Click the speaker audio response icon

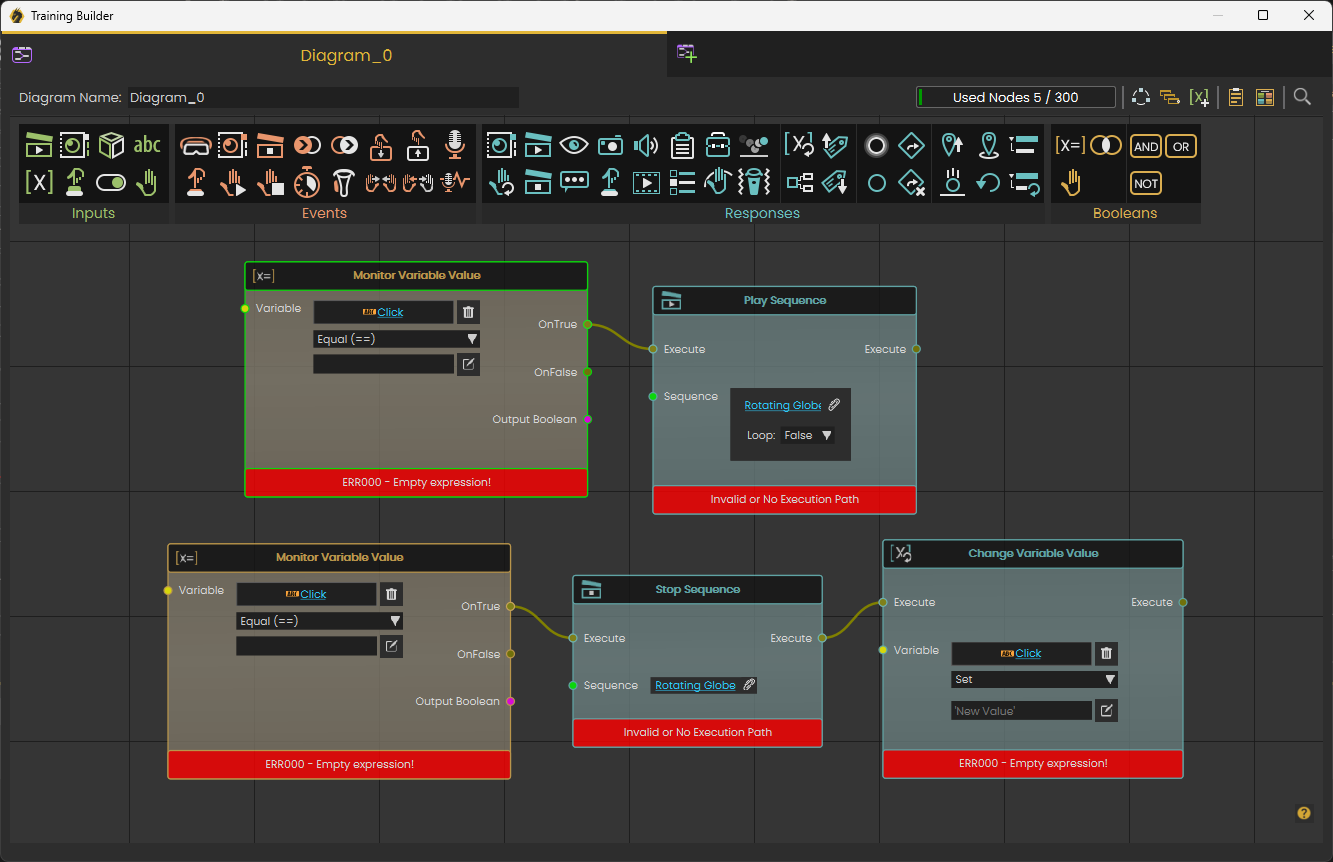646,145
